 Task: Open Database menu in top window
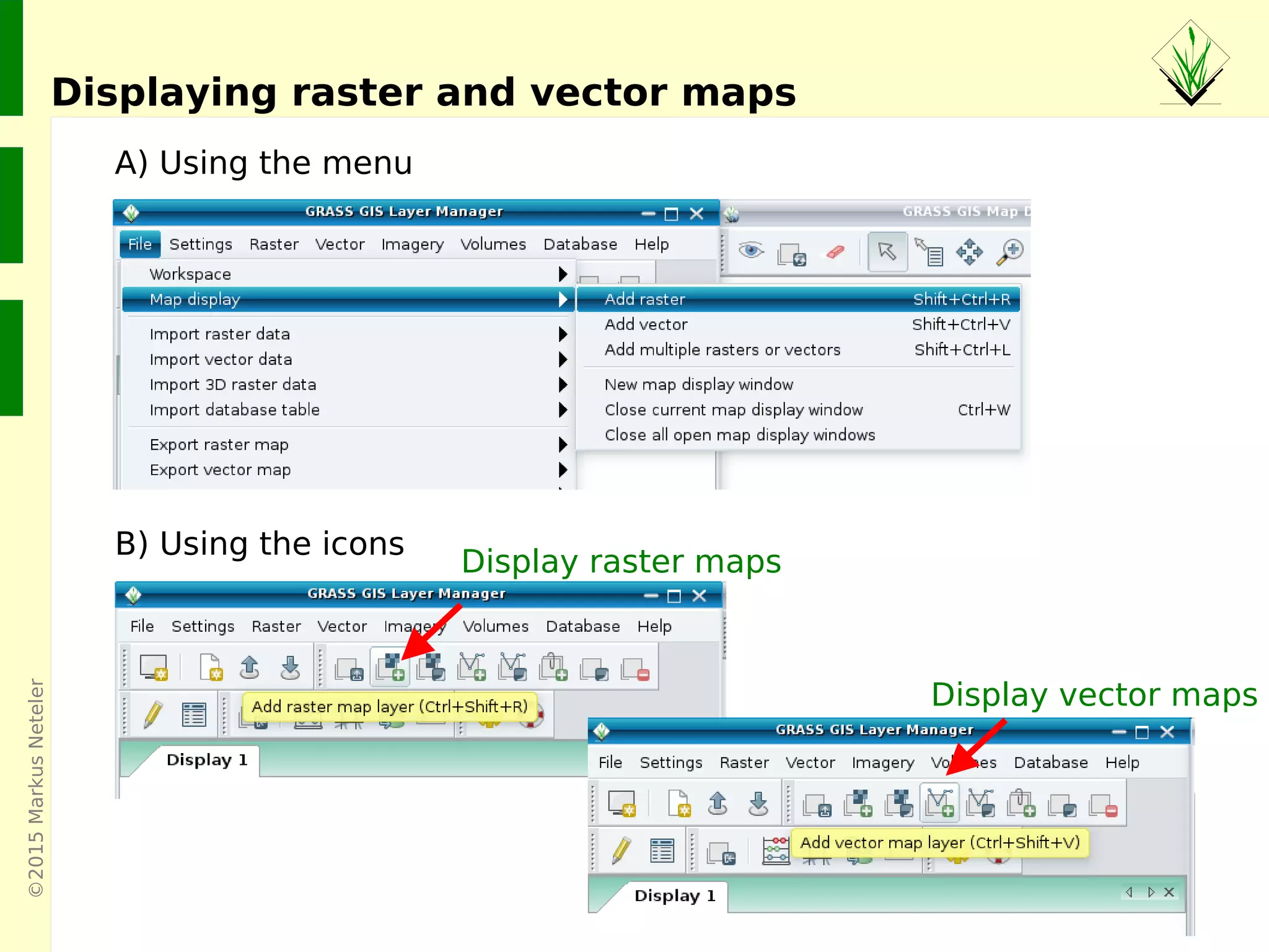[581, 244]
